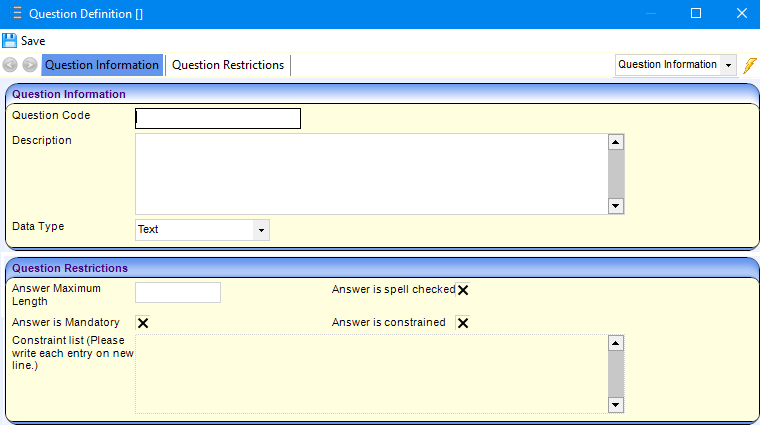Image resolution: width=760 pixels, height=425 pixels.
Task: Enable Answer is constrained checkbox
Action: coord(463,323)
